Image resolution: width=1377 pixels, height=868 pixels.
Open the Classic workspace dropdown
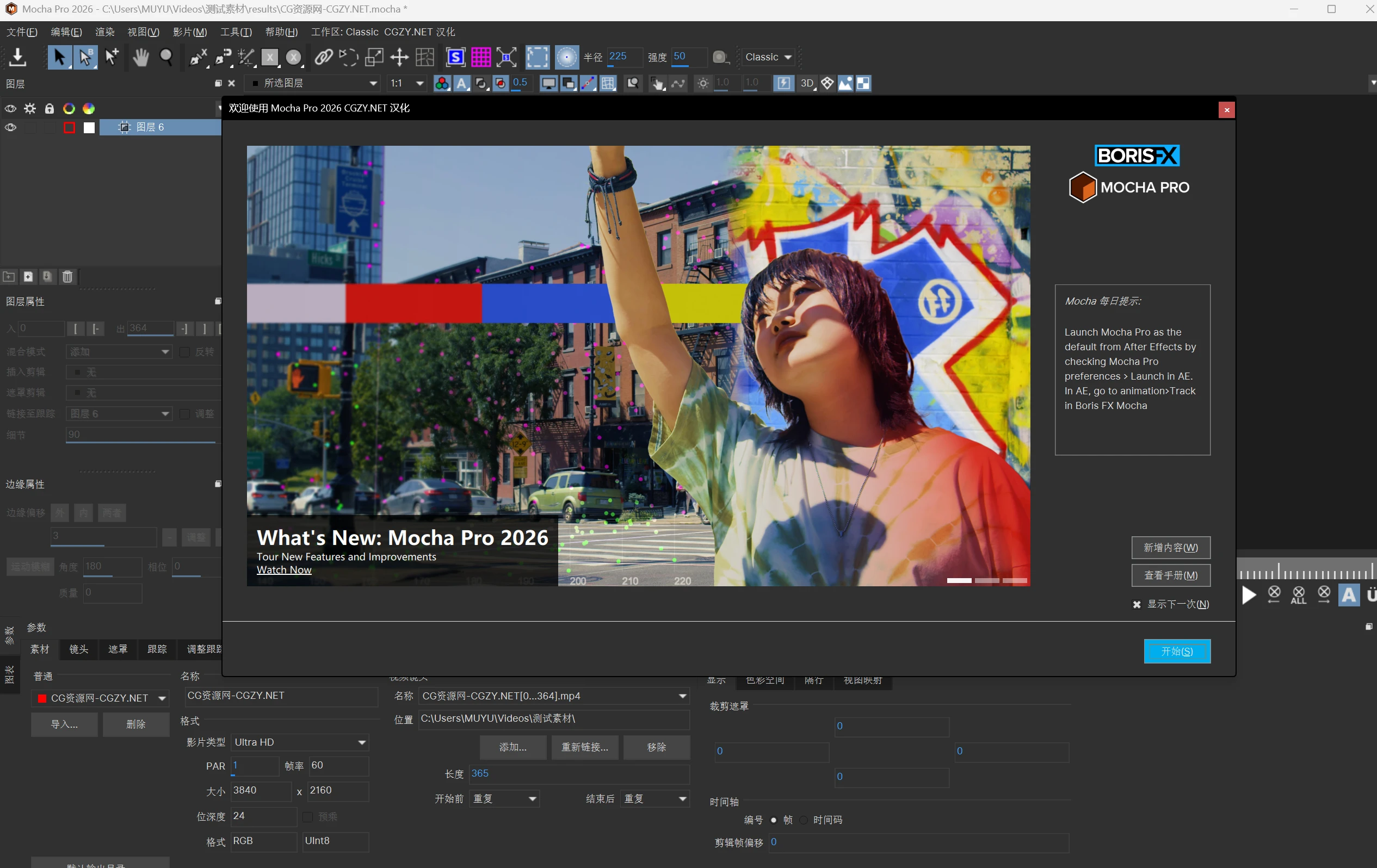click(x=768, y=57)
